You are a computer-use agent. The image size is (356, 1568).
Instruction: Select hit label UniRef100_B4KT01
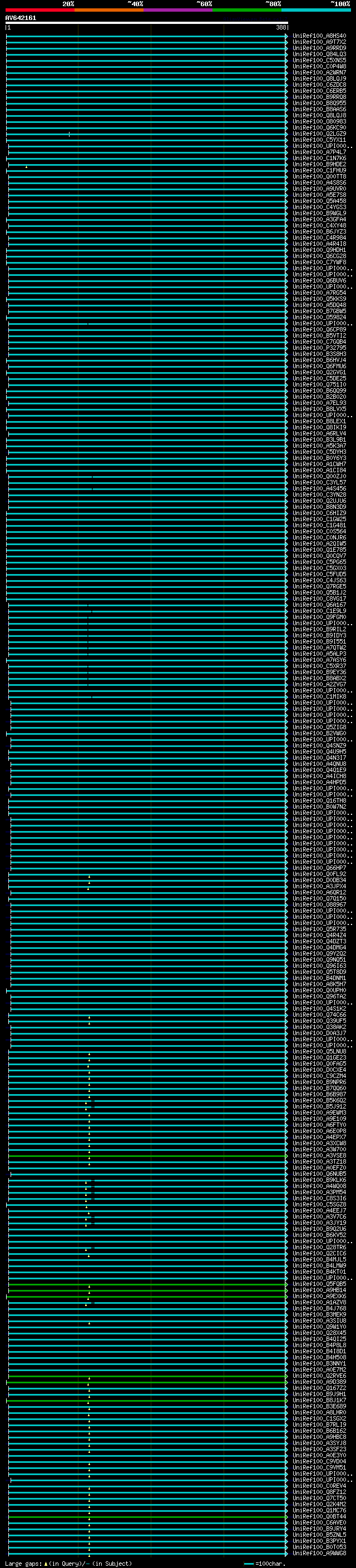319,1272
